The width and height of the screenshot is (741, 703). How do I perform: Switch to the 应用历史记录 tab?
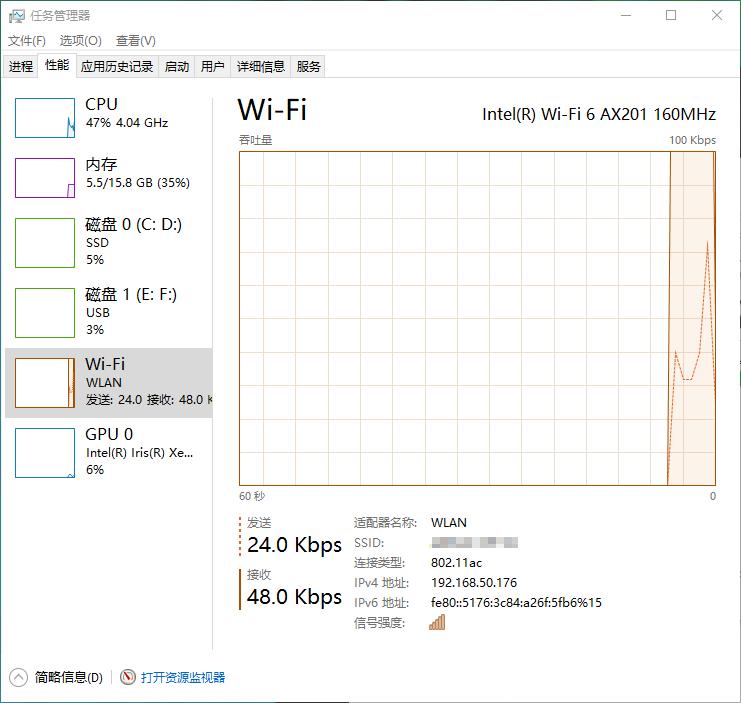pos(117,67)
